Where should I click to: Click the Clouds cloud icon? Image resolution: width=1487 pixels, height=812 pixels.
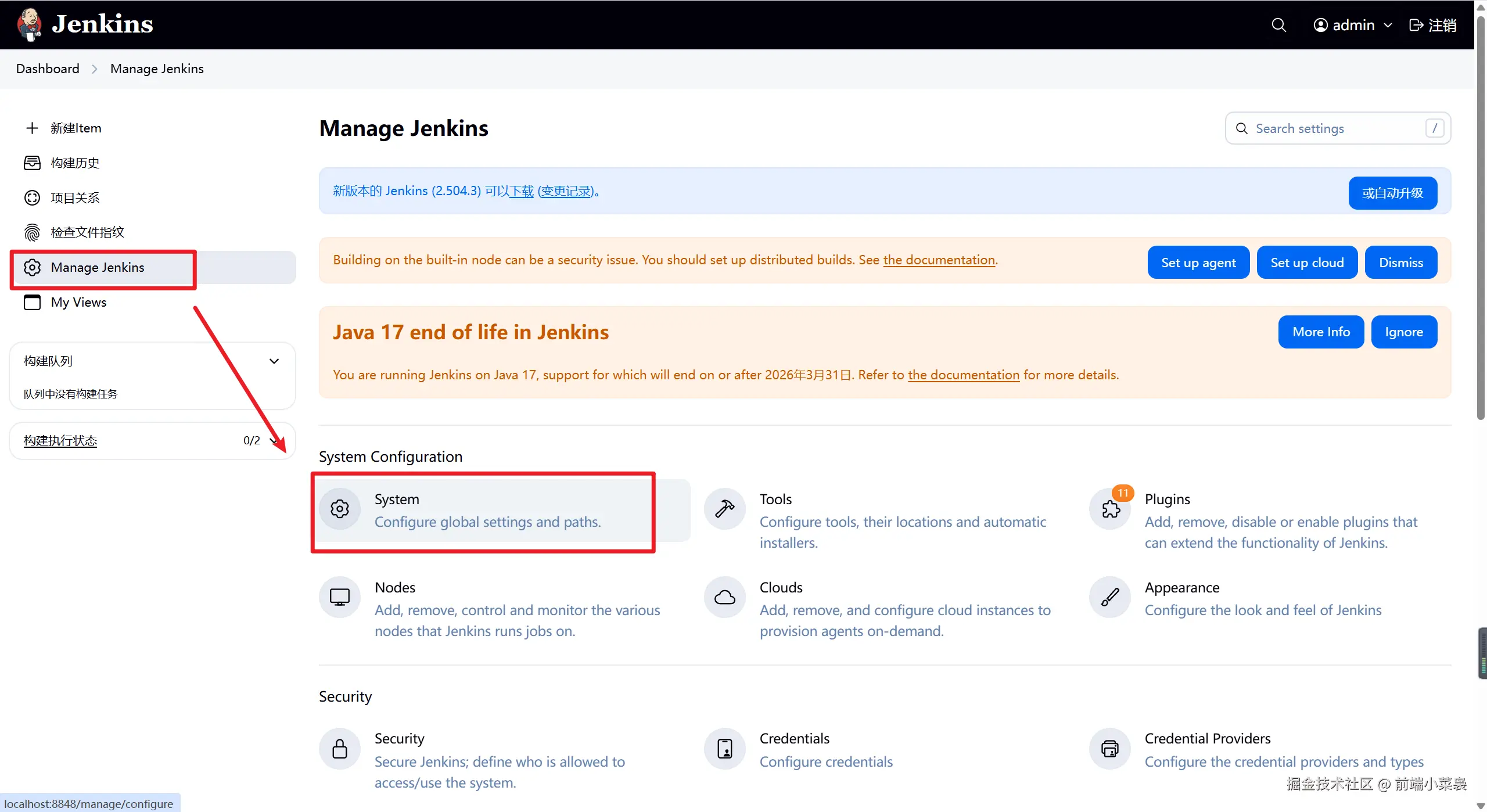coord(724,597)
